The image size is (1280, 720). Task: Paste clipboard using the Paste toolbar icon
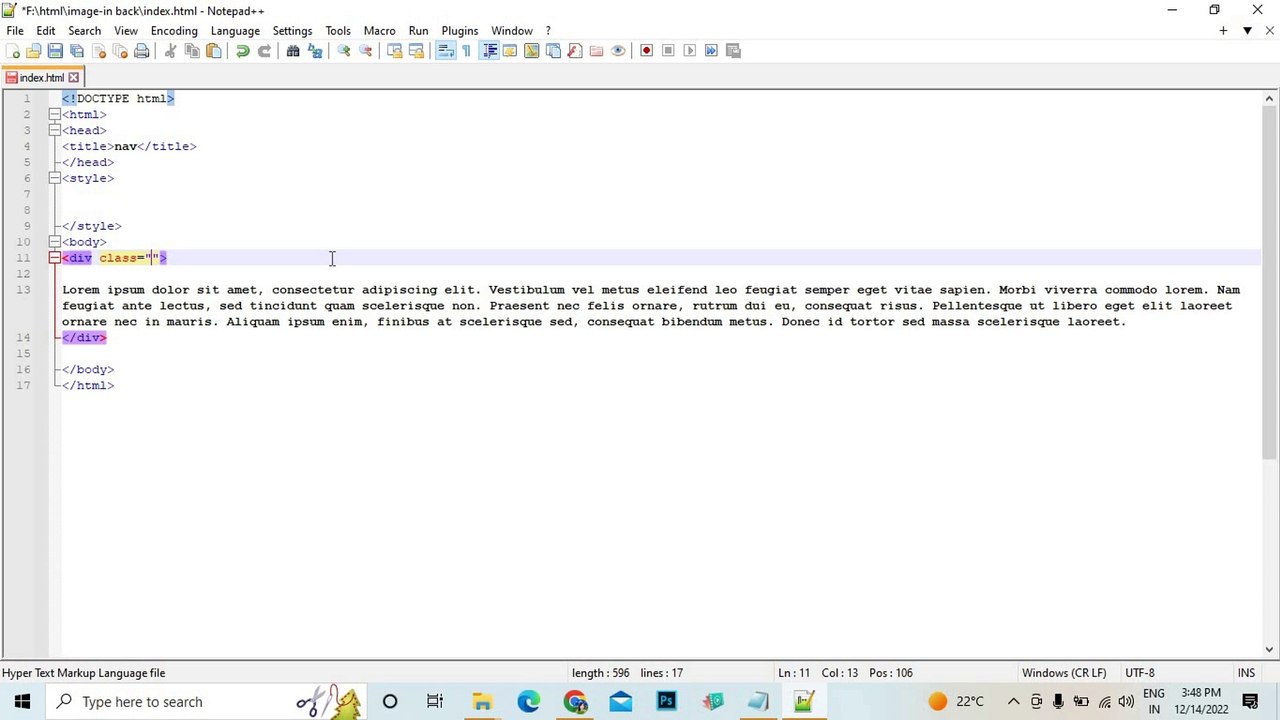214,51
